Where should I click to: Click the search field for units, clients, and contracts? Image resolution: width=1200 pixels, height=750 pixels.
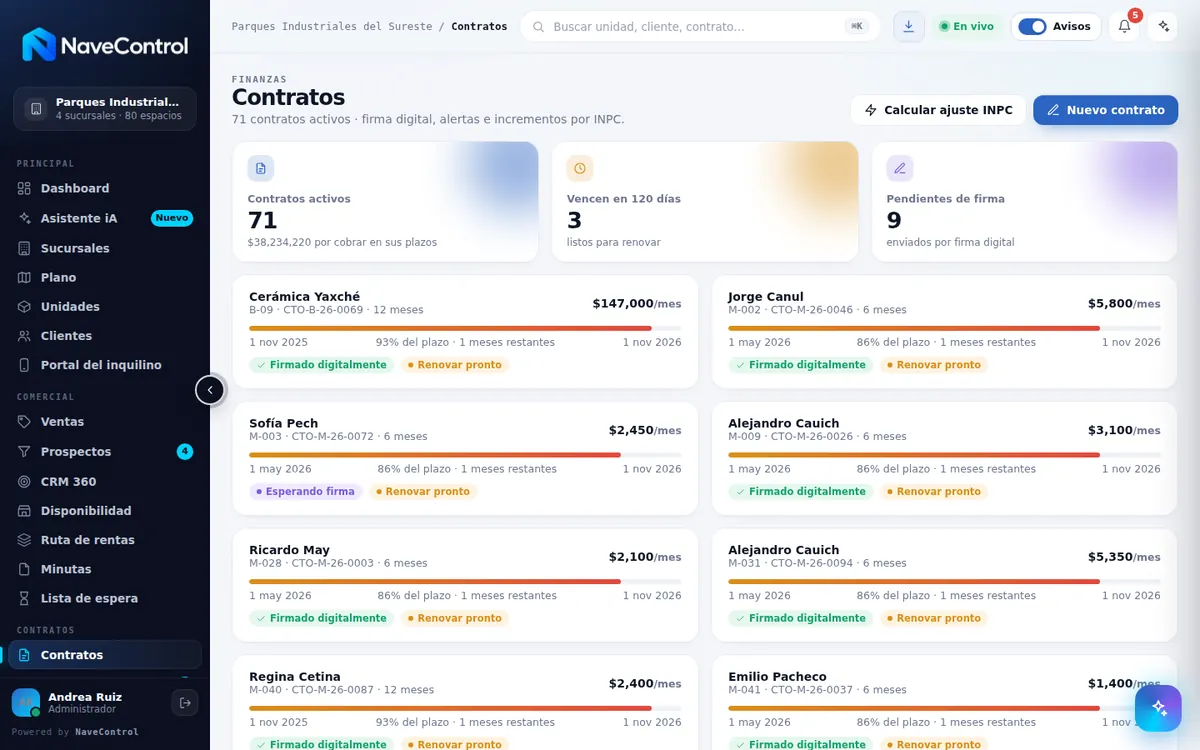[x=700, y=26]
